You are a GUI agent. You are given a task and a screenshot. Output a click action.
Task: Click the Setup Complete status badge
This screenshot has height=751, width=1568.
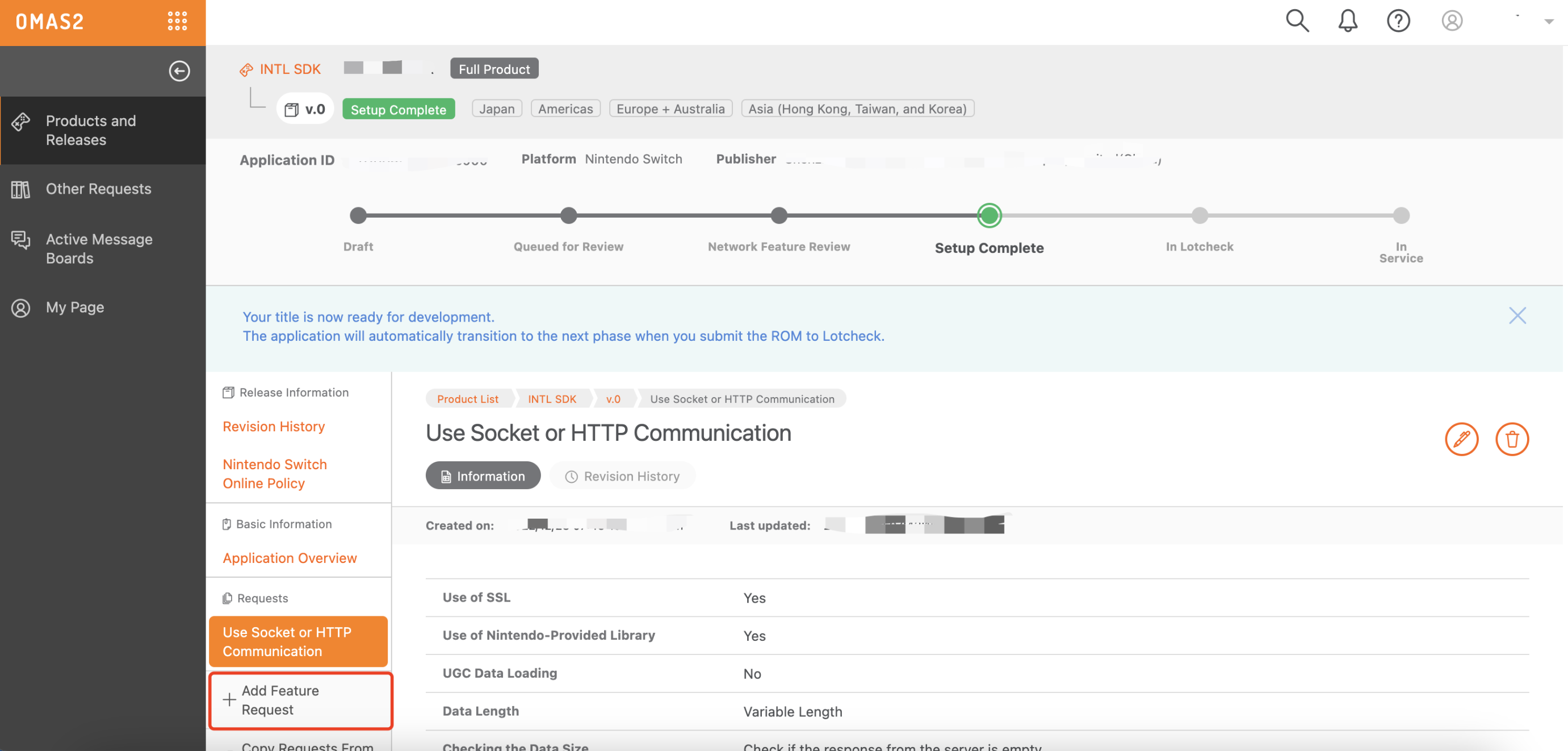pyautogui.click(x=398, y=108)
